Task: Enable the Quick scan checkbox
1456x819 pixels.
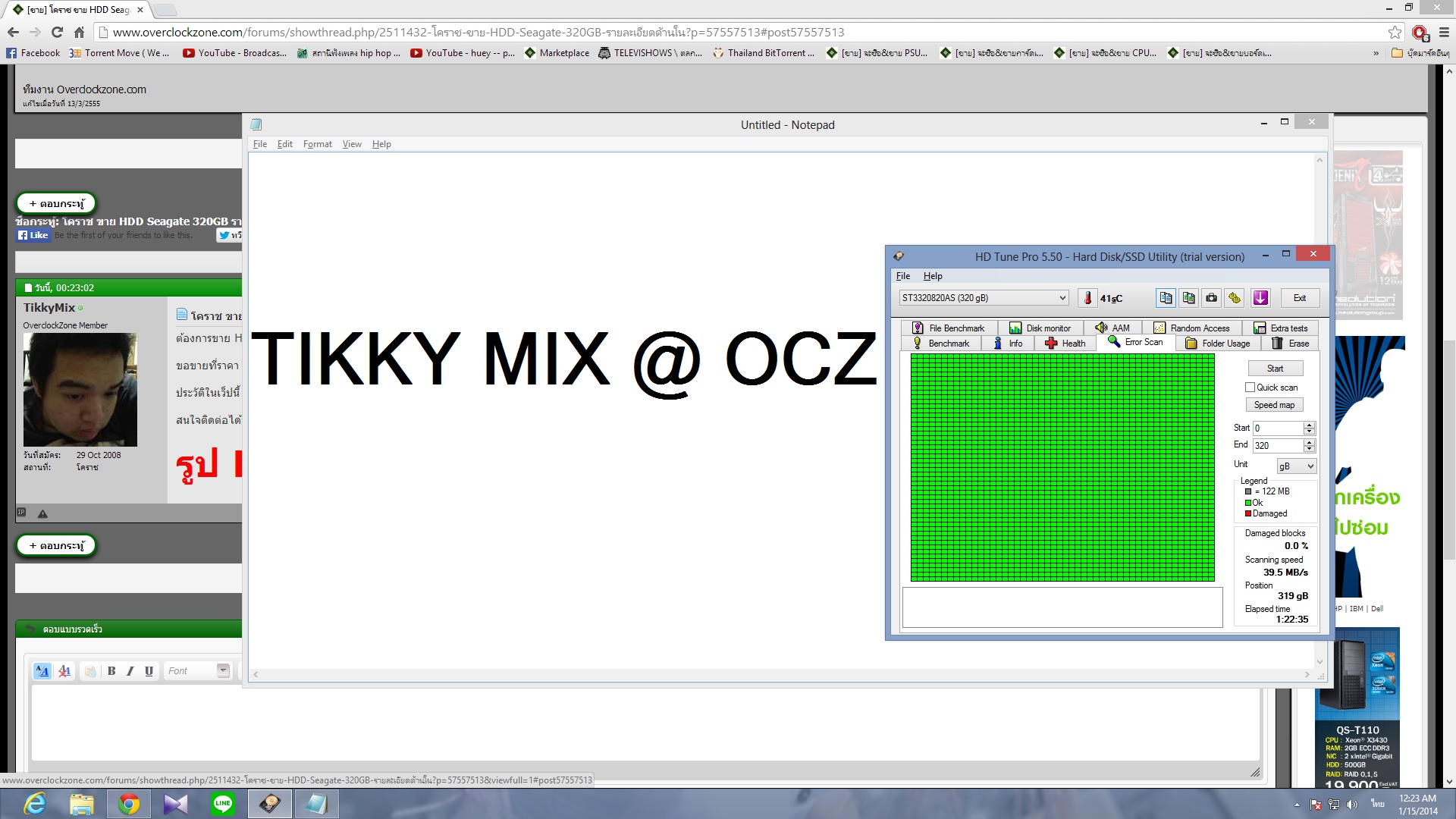Action: pyautogui.click(x=1250, y=388)
